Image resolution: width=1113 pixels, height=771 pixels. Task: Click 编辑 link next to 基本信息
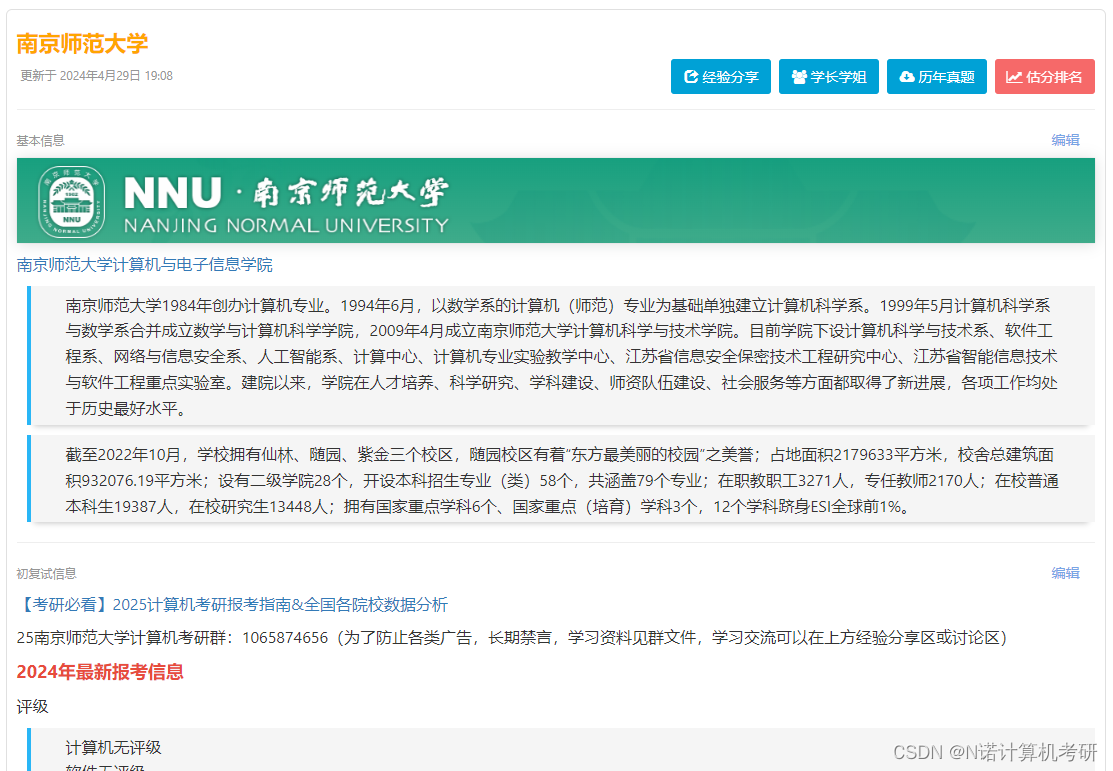click(1065, 140)
